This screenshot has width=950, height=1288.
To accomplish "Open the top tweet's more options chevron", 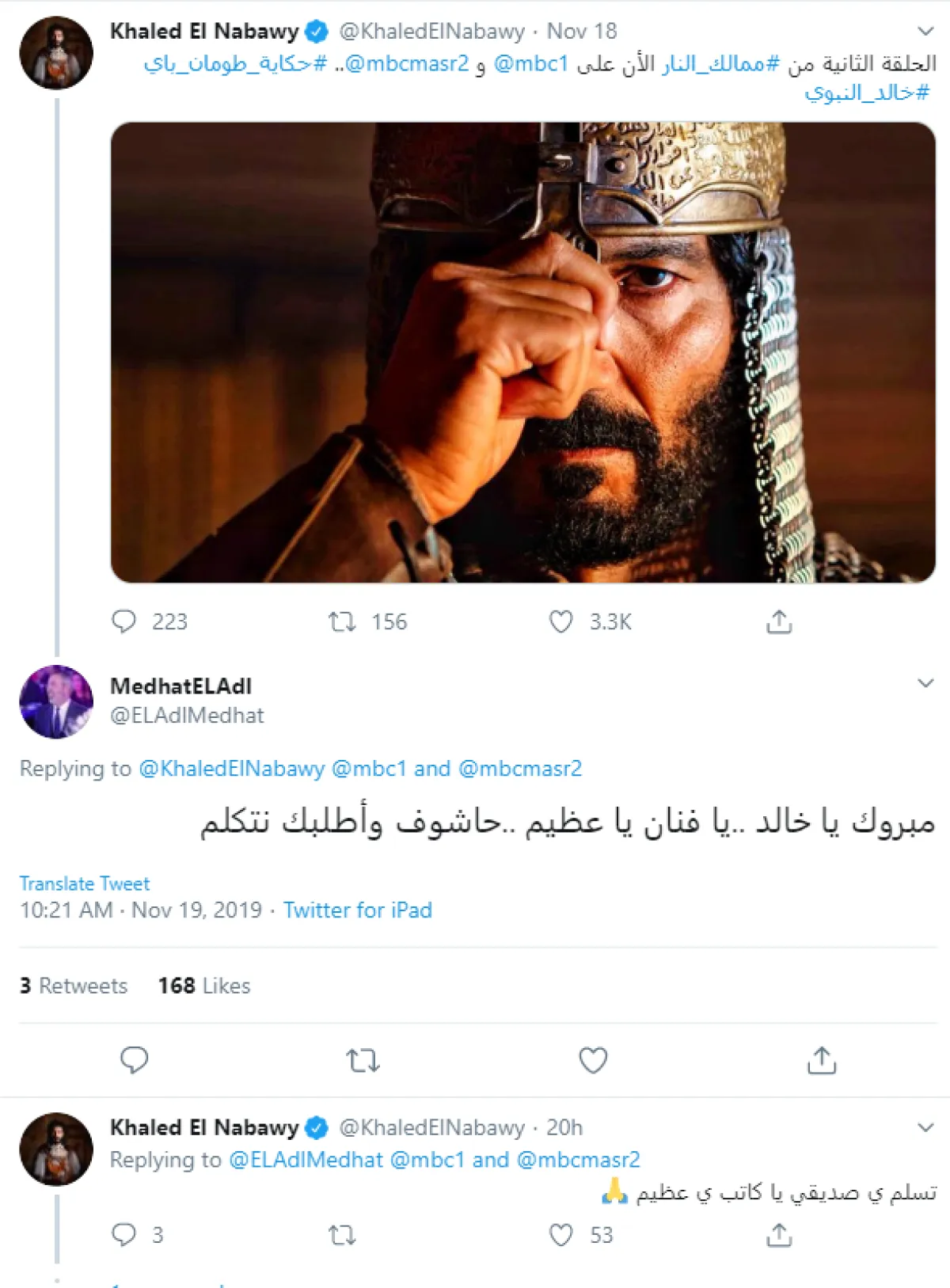I will [925, 32].
